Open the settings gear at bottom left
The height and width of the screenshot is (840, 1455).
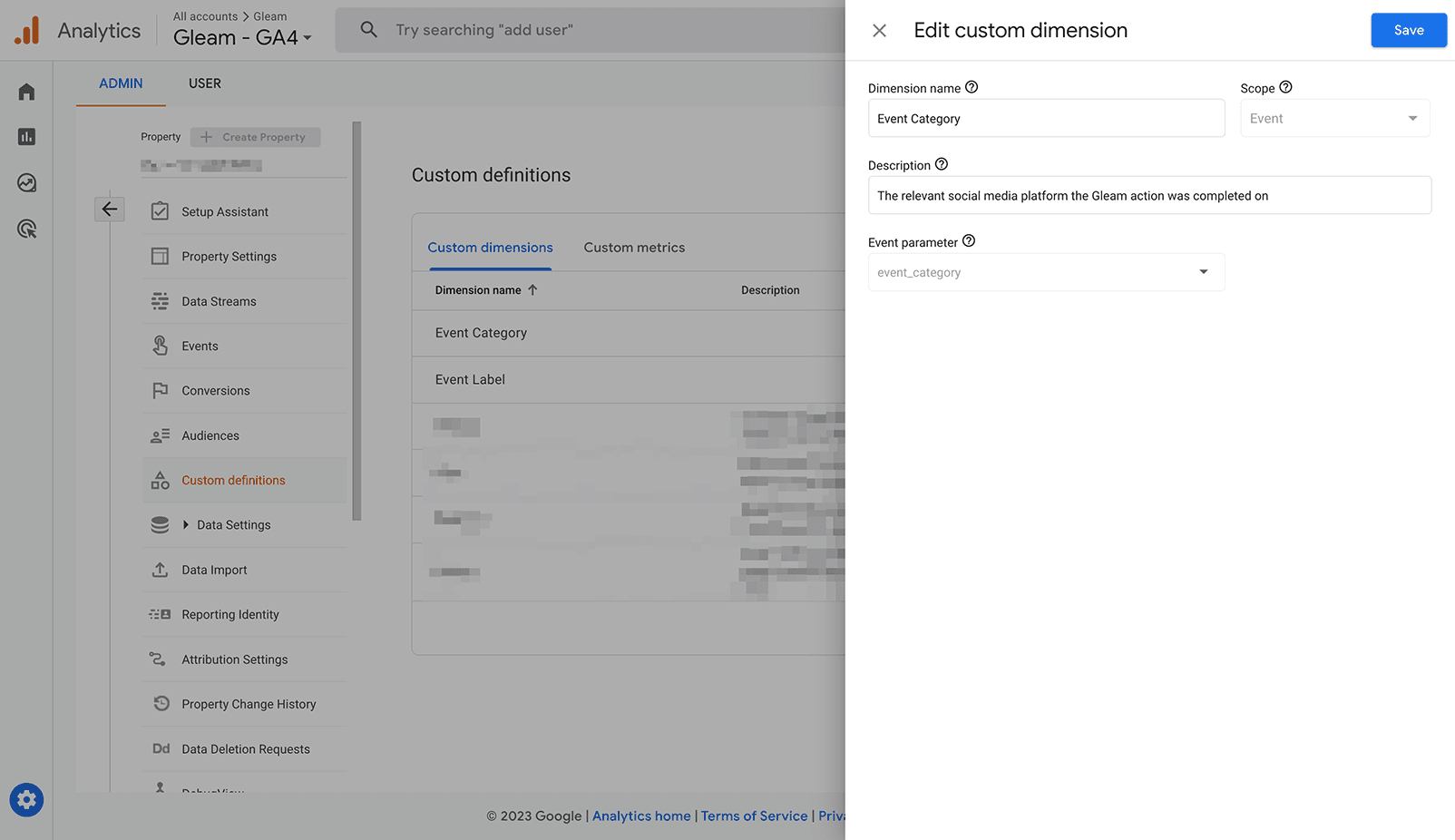[26, 800]
